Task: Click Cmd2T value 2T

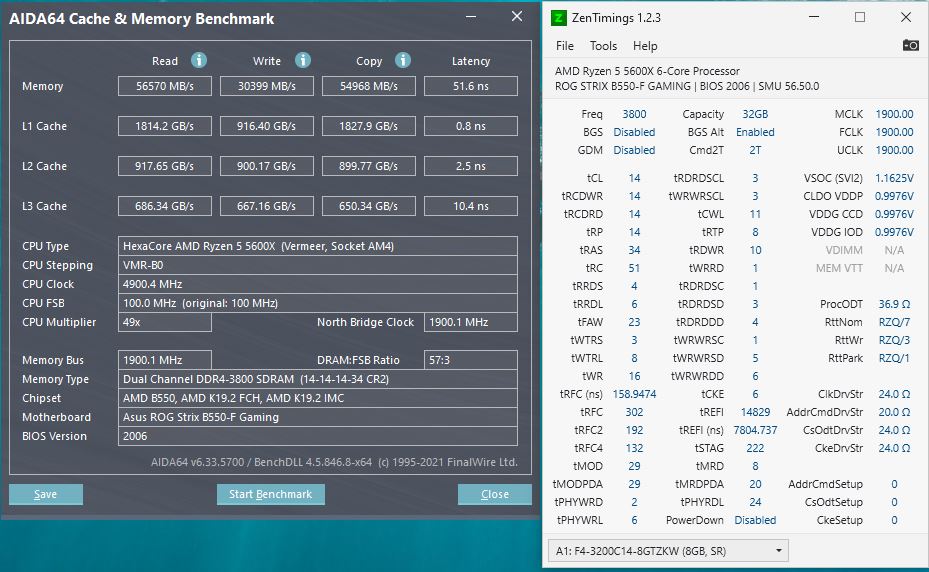Action: point(755,150)
